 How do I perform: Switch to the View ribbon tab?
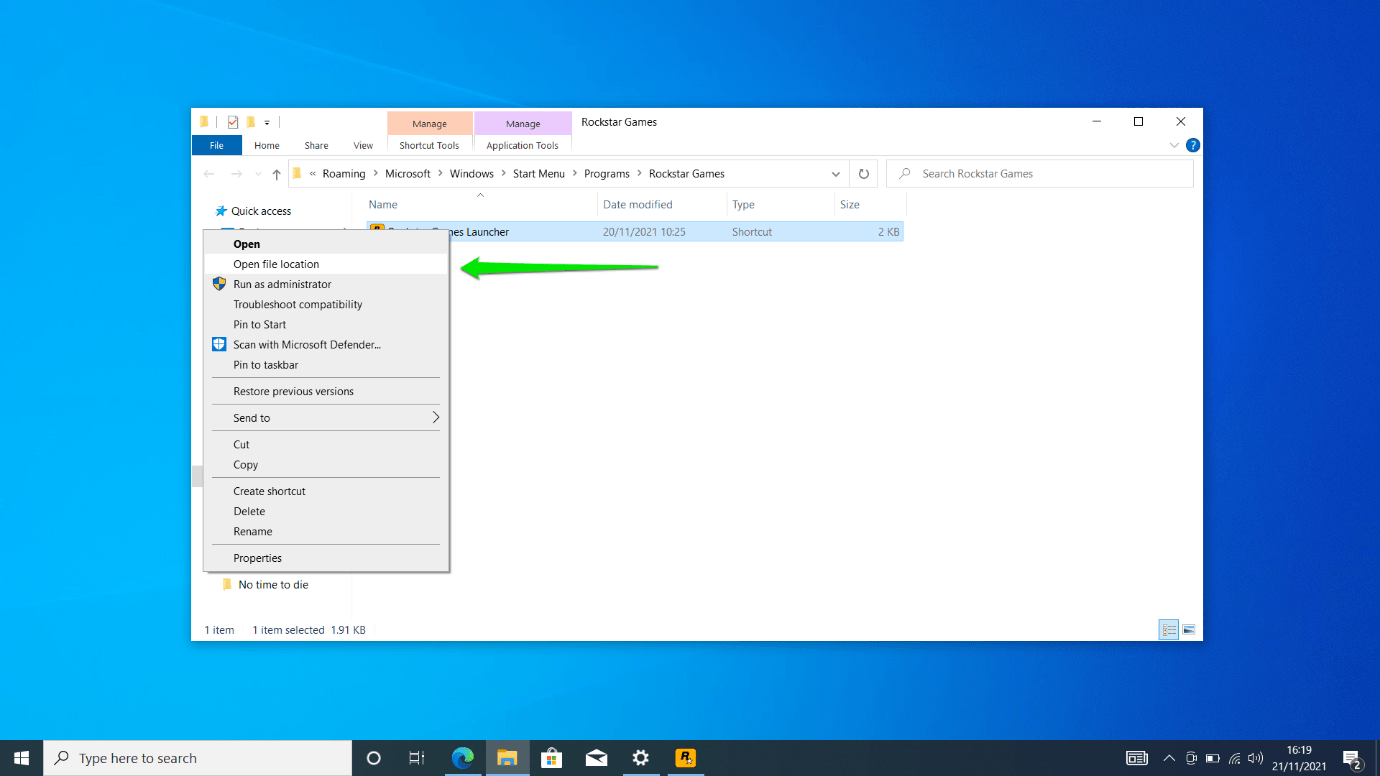363,145
